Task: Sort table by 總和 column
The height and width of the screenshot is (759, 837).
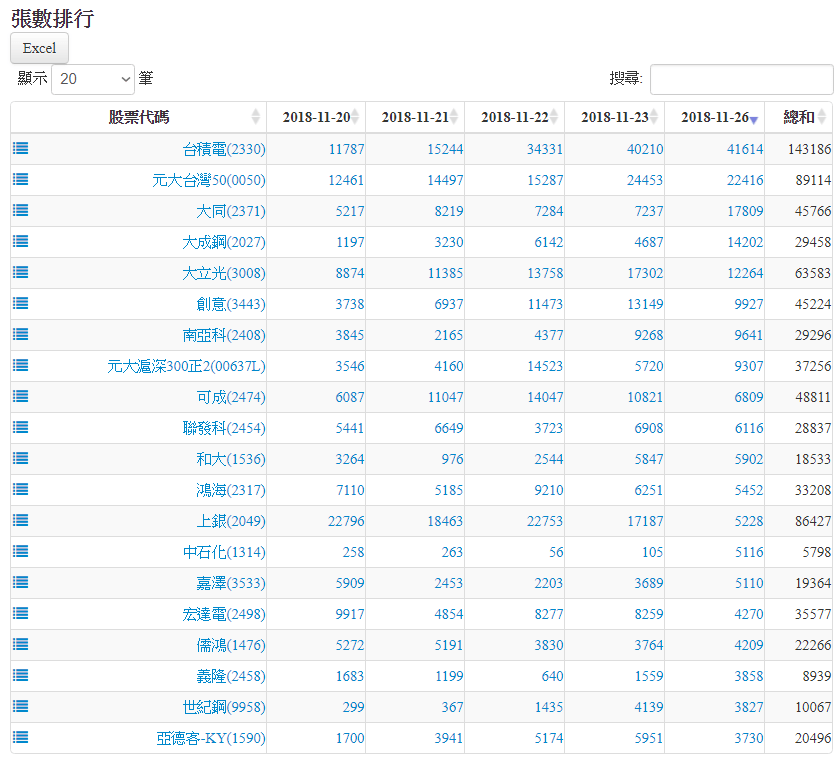Action: coord(798,117)
